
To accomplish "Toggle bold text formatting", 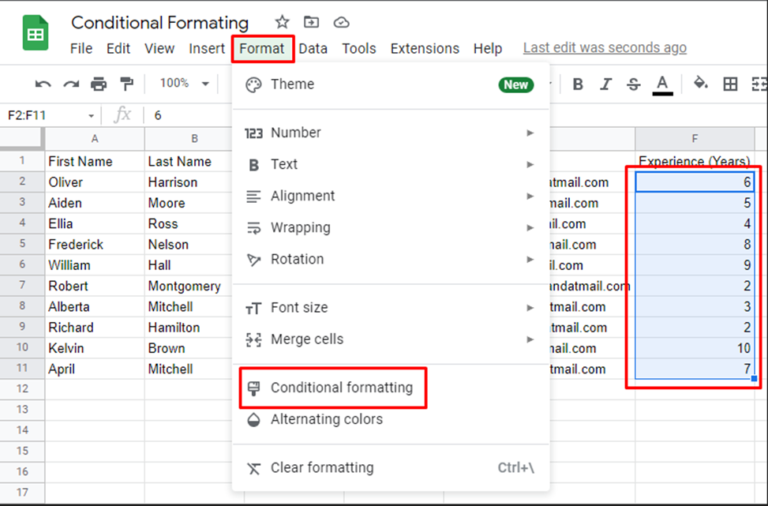I will [578, 84].
